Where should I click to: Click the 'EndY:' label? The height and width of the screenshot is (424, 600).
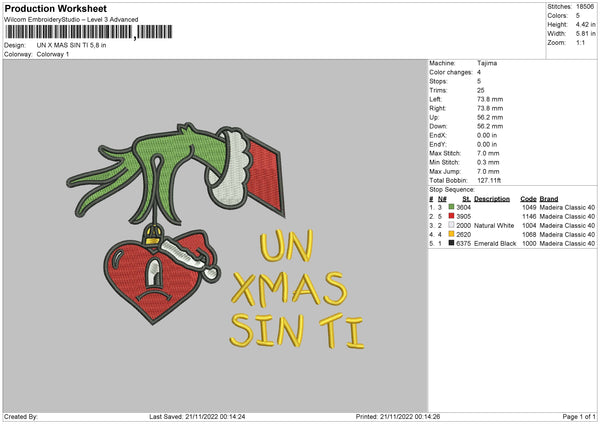tap(438, 145)
